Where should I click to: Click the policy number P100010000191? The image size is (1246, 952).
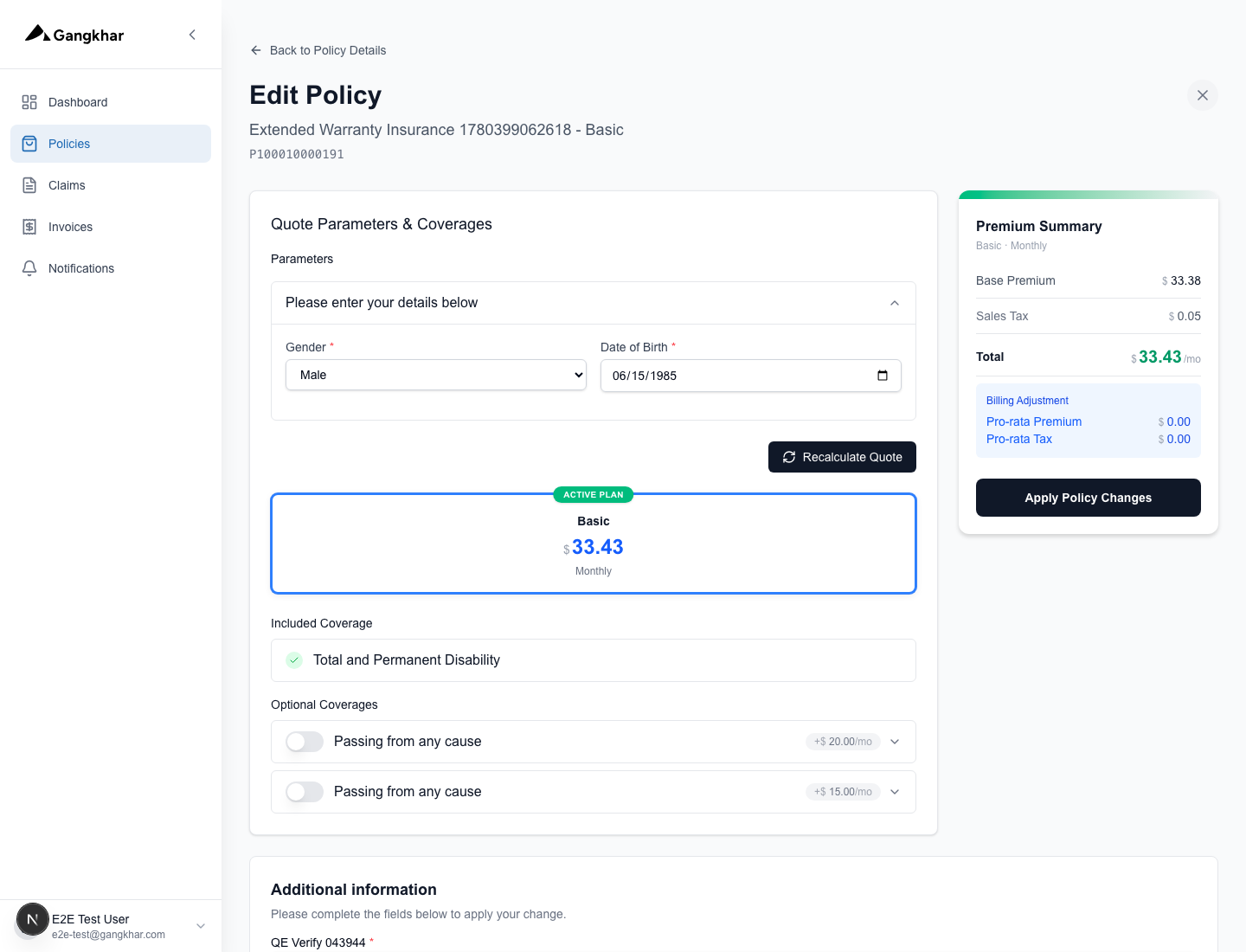click(297, 154)
